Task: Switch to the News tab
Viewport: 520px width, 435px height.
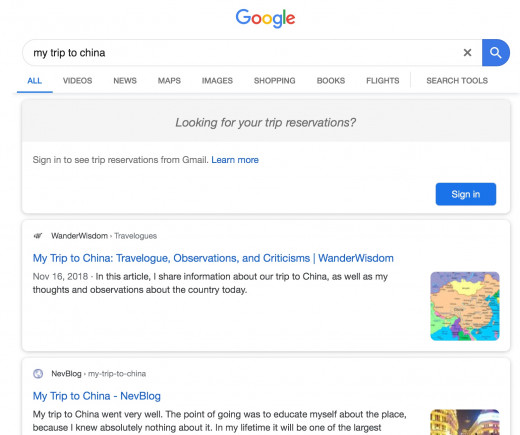Action: pos(125,81)
